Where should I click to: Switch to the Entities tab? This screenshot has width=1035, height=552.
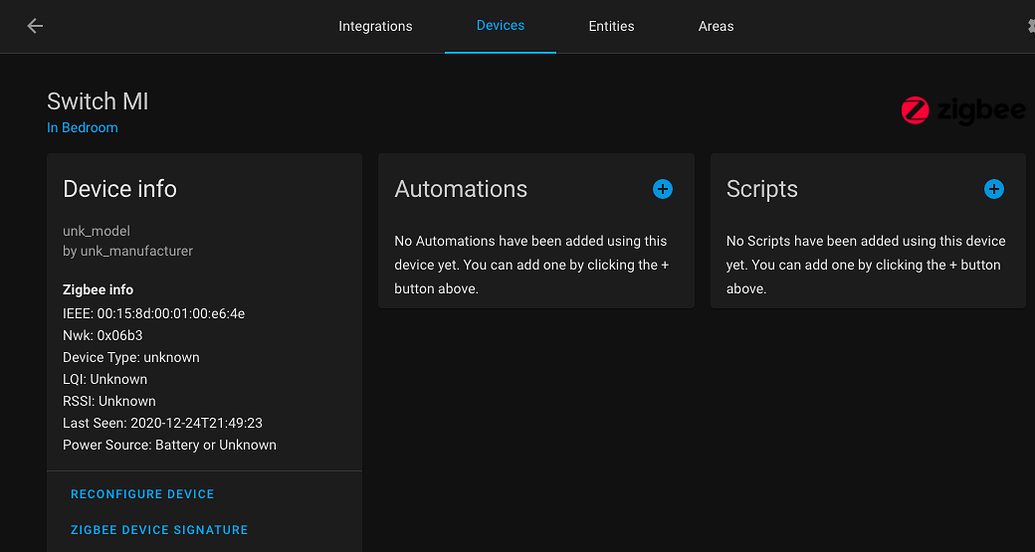coord(611,26)
